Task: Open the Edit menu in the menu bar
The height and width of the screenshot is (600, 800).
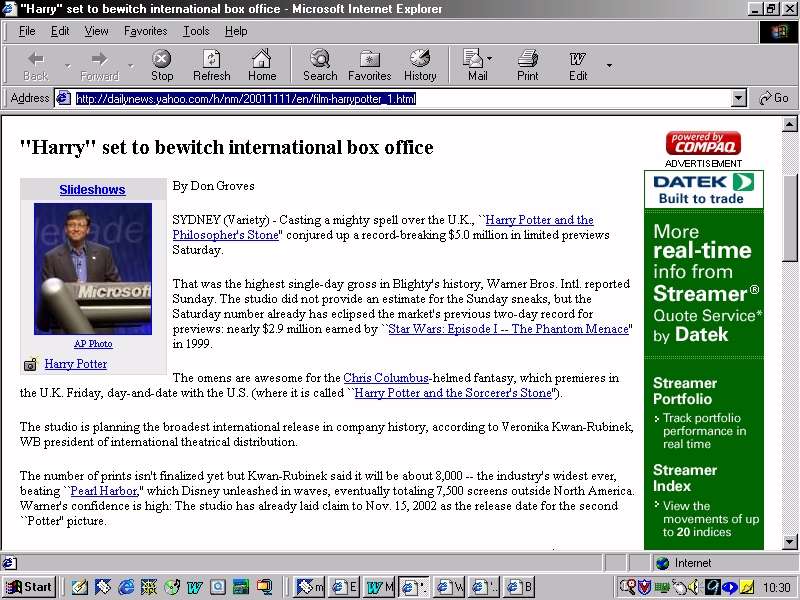Action: point(60,31)
